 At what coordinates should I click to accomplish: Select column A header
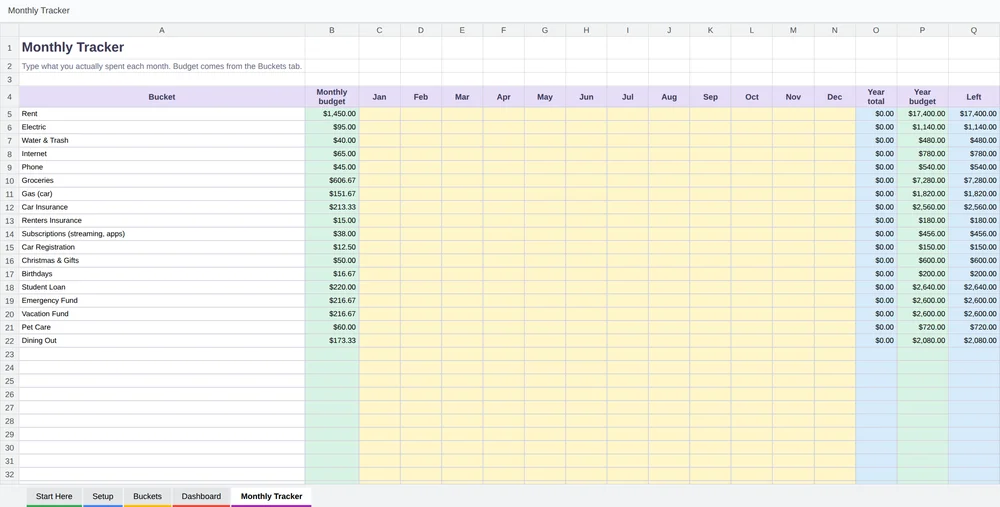coord(162,30)
